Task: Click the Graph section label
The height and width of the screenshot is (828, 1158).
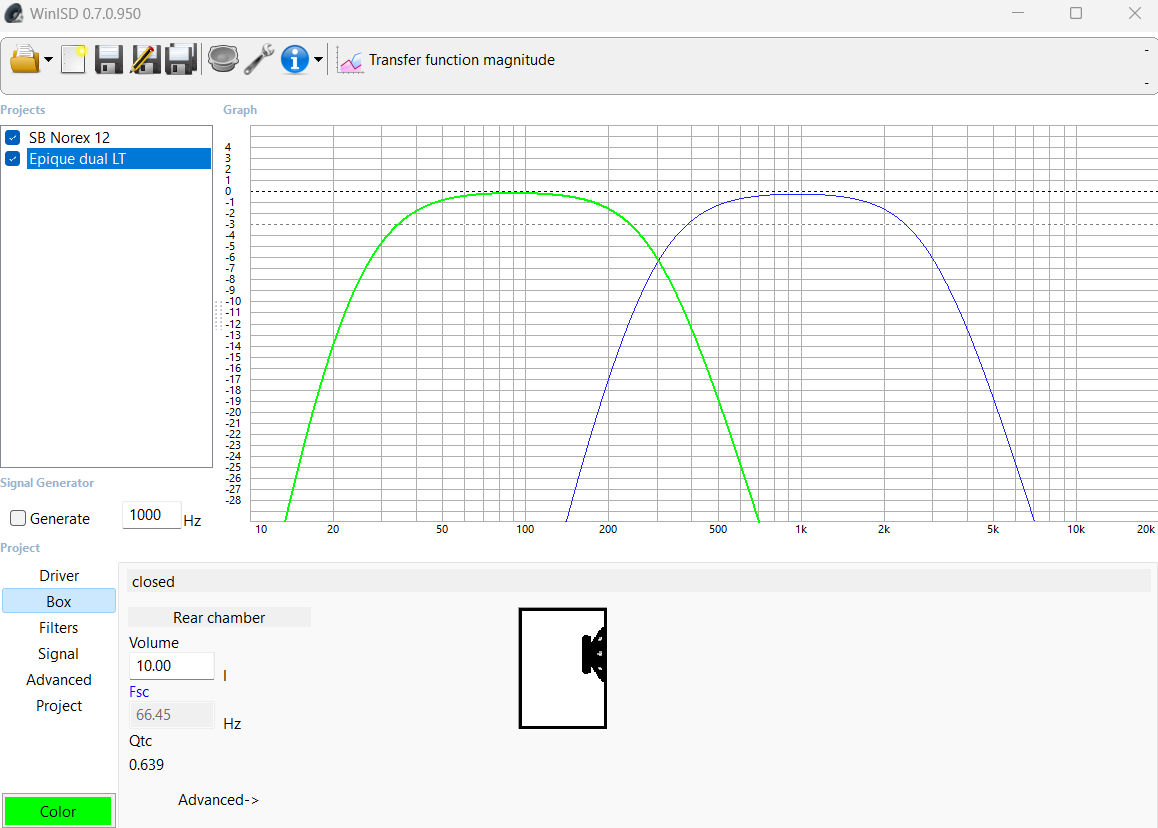Action: 240,110
